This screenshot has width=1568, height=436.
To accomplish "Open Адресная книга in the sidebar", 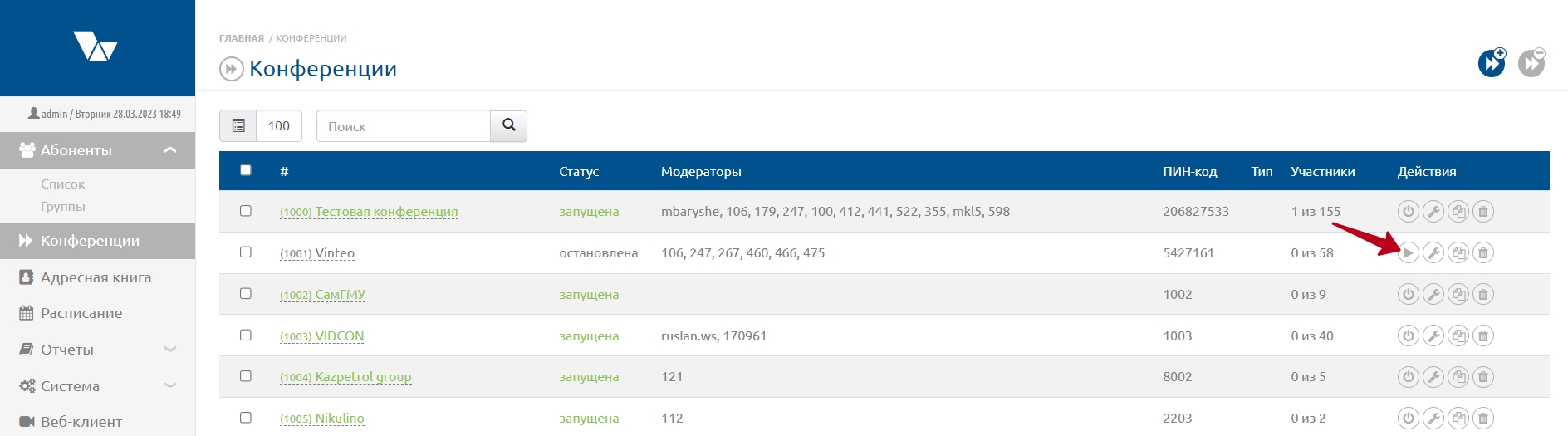I will 97,277.
